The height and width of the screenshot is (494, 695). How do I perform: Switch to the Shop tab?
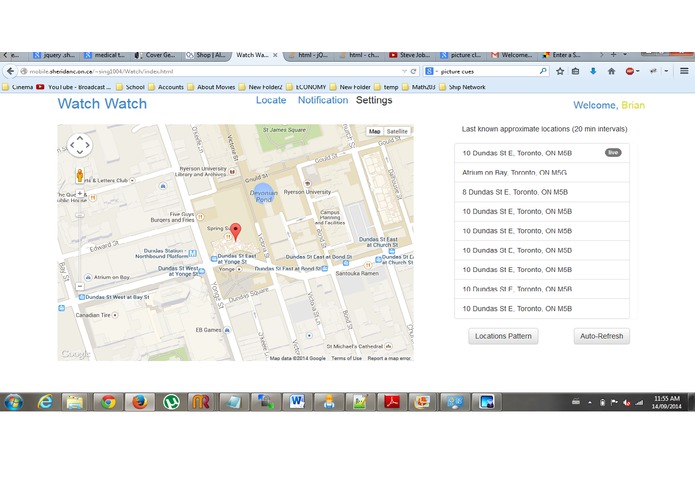click(206, 55)
